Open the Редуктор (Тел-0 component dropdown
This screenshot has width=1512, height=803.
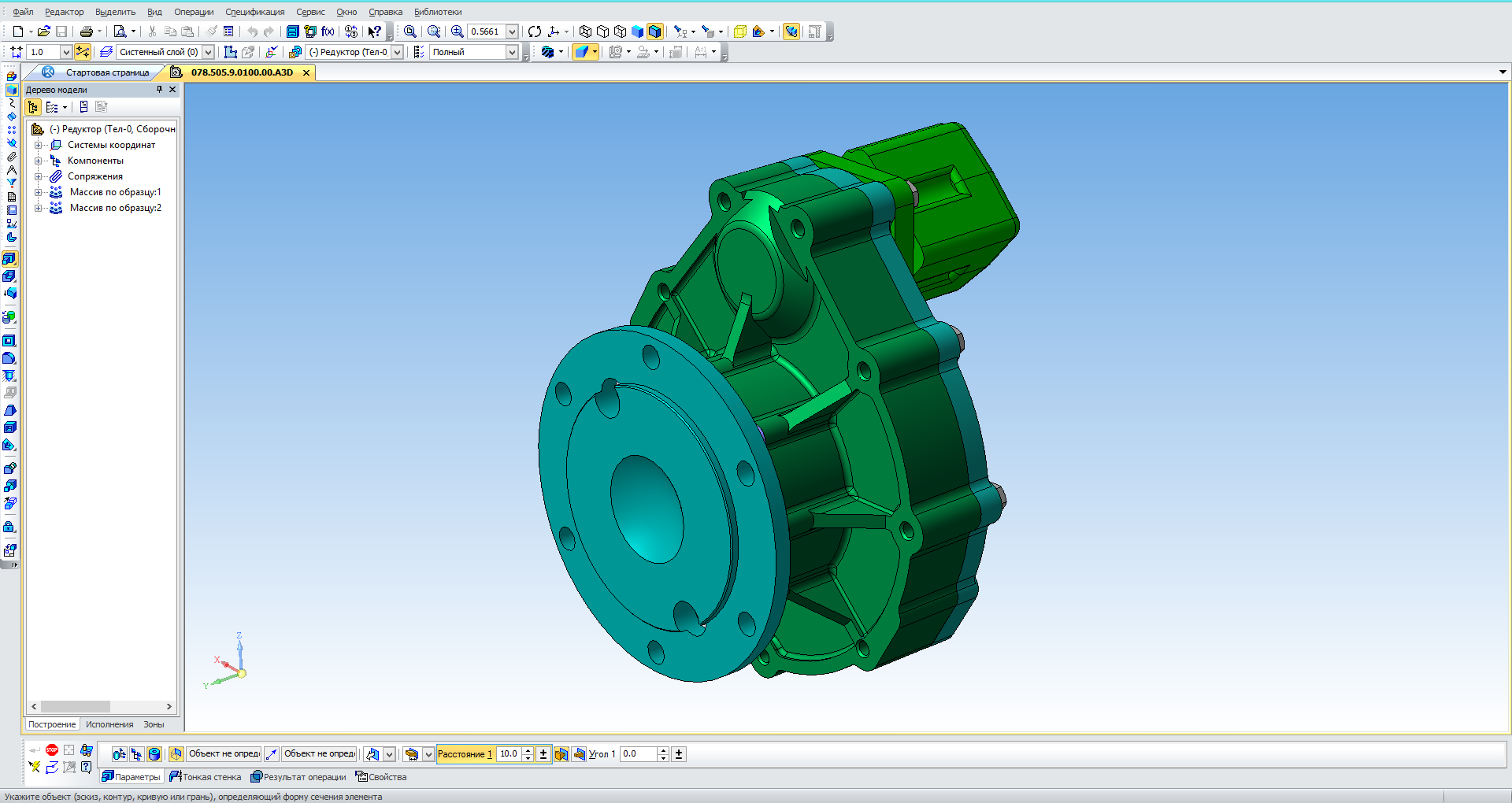pos(398,52)
